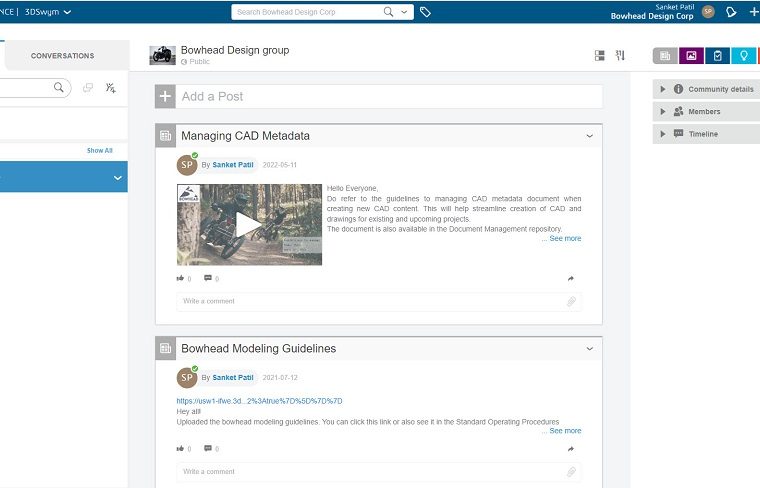The width and height of the screenshot is (760, 488).
Task: See more of the Bowhead Modeling Guidelines post
Action: (565, 431)
